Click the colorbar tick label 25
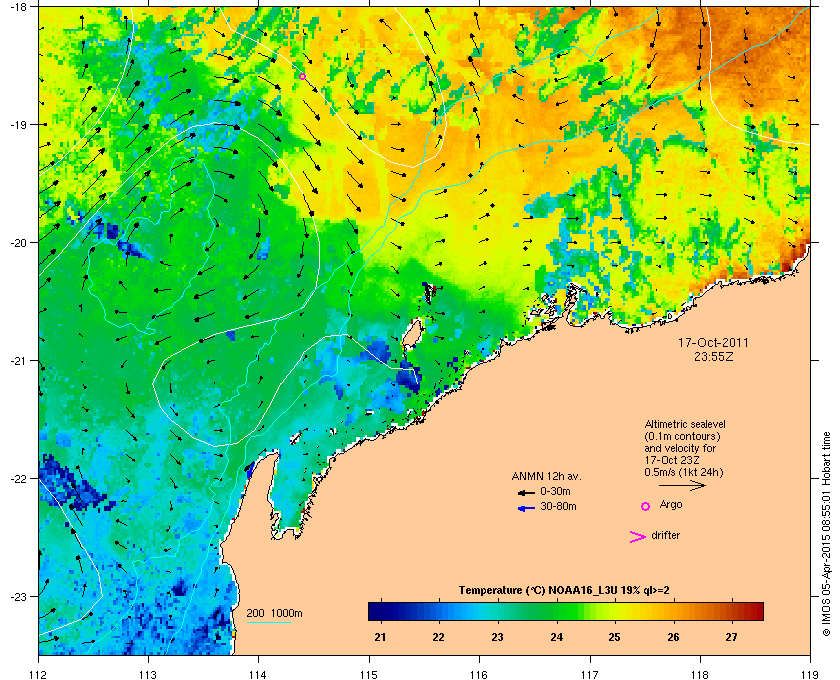Screen dimensions: 840x680 (614, 638)
